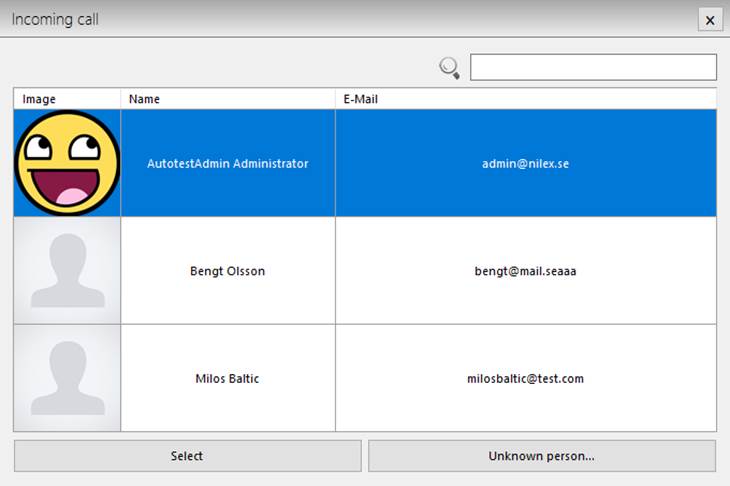Select the Milos Baltic name cell
Screen dimensions: 730x486
tap(228, 378)
